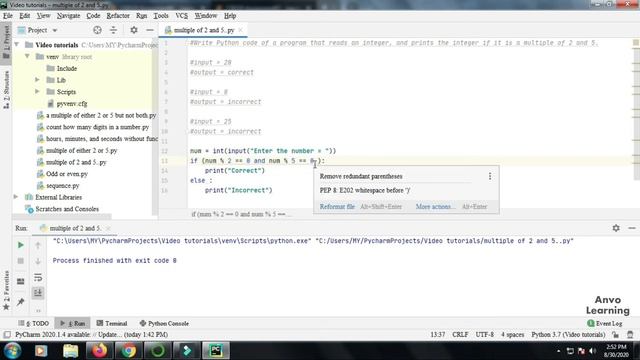Image resolution: width=640 pixels, height=360 pixels.
Task: Pin the Run tab with pin icon
Action: coord(21,302)
